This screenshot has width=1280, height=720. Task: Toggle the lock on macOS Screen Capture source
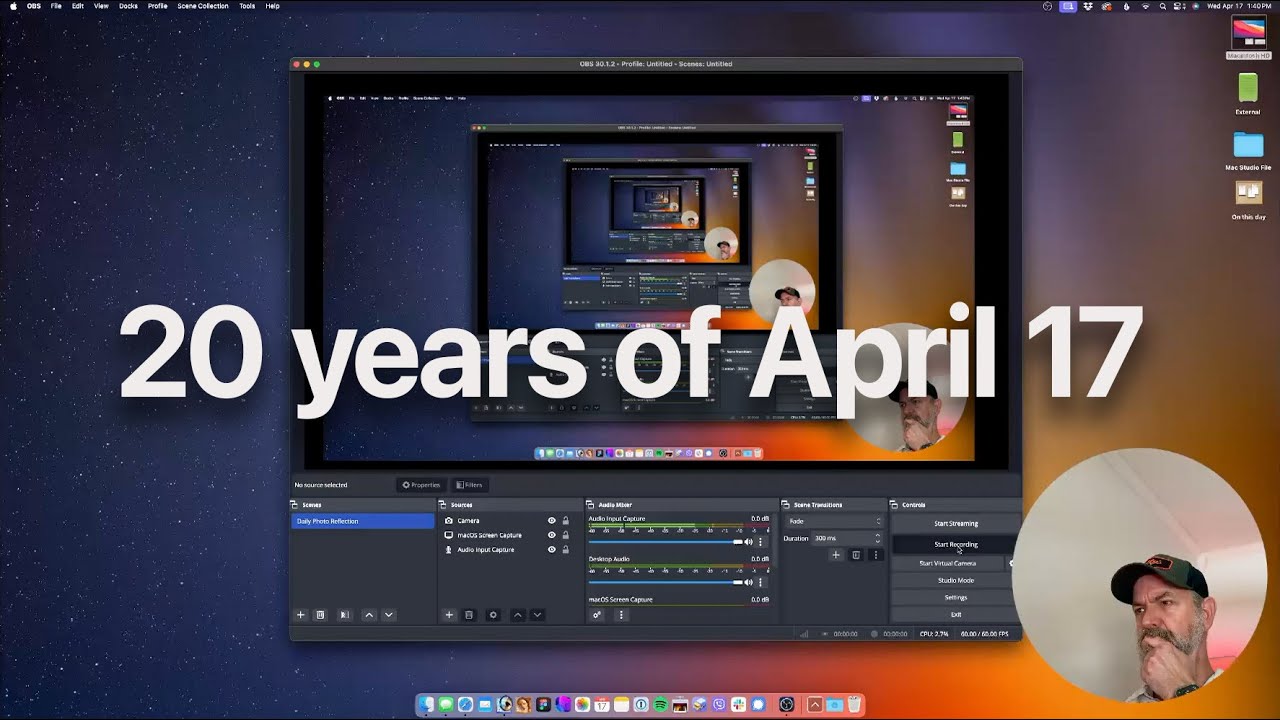[565, 535]
